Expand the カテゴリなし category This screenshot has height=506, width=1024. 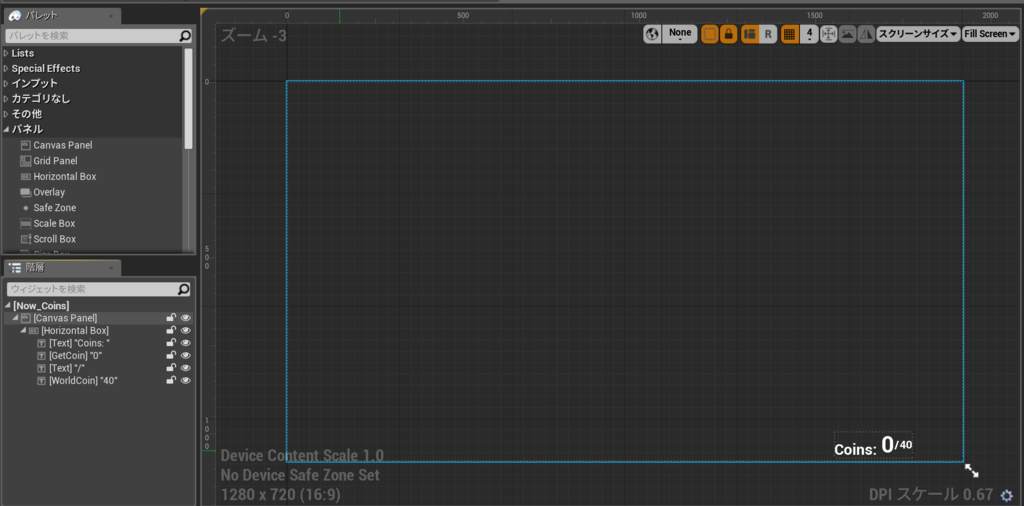click(x=7, y=99)
